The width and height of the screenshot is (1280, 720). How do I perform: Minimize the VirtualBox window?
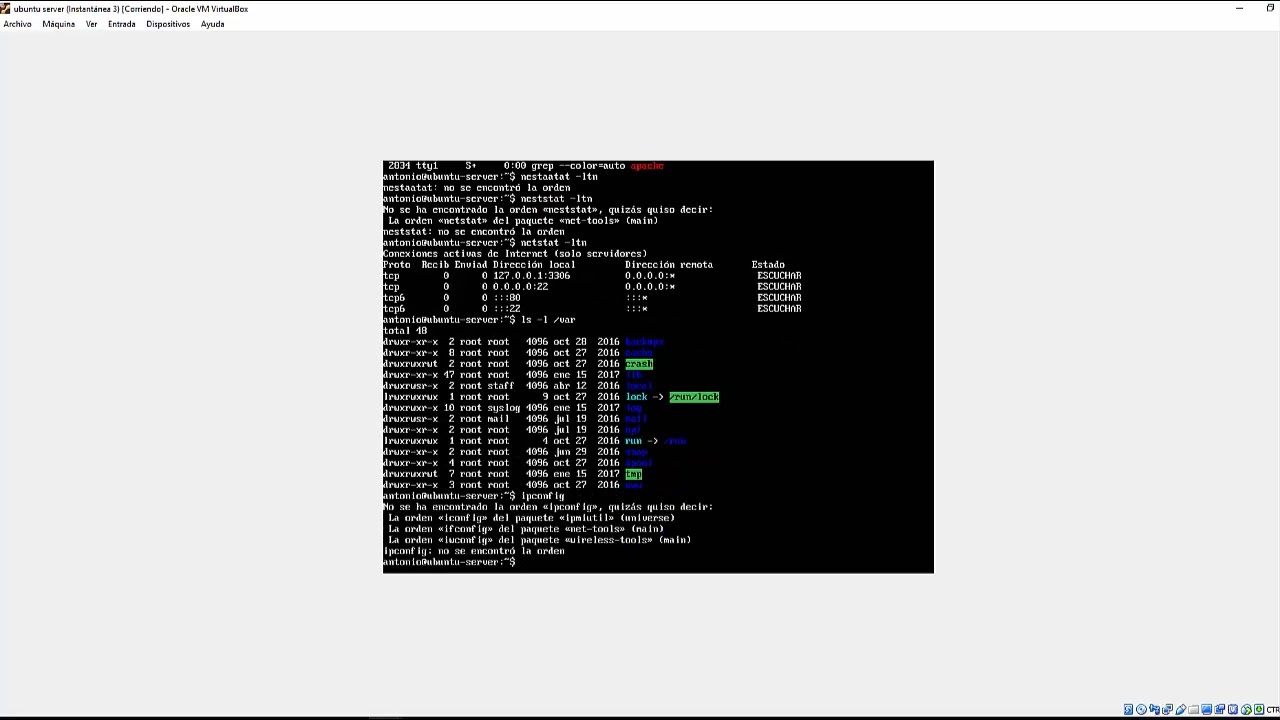(1239, 8)
